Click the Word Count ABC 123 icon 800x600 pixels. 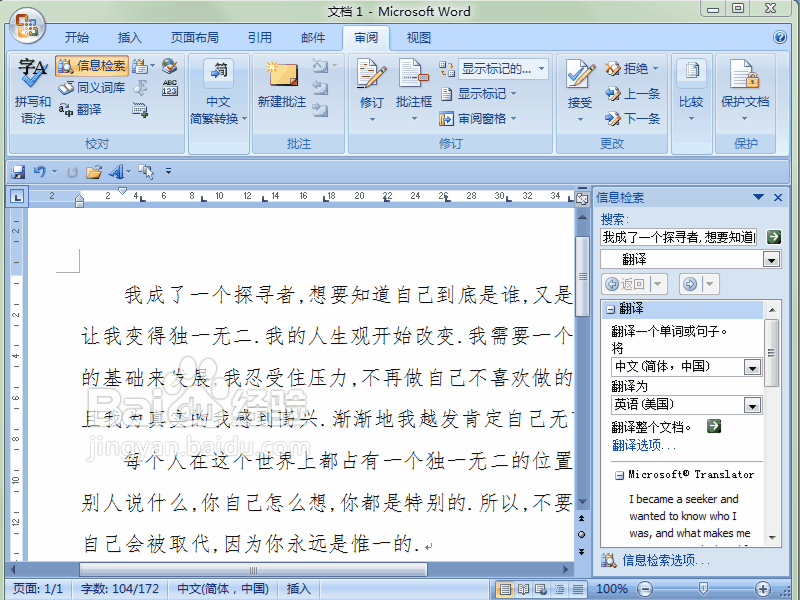[169, 88]
